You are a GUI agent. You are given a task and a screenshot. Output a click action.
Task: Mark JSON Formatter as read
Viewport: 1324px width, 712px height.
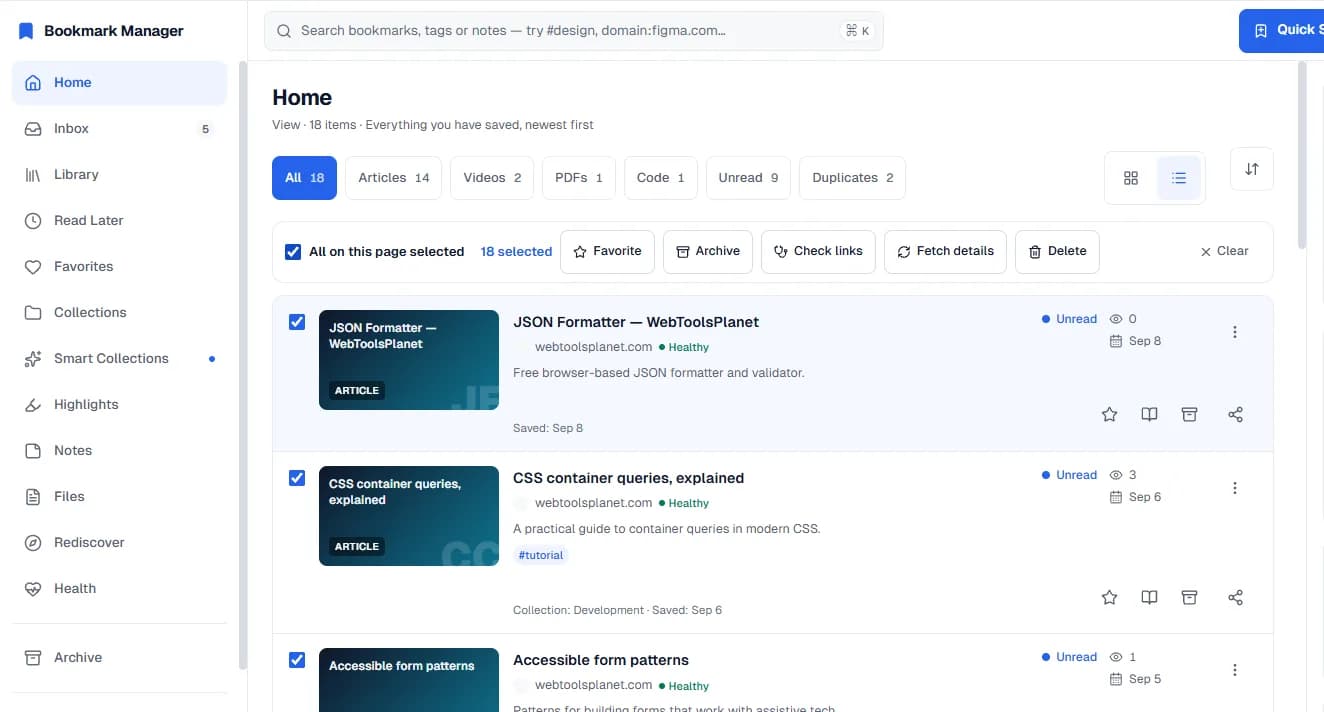(1149, 414)
